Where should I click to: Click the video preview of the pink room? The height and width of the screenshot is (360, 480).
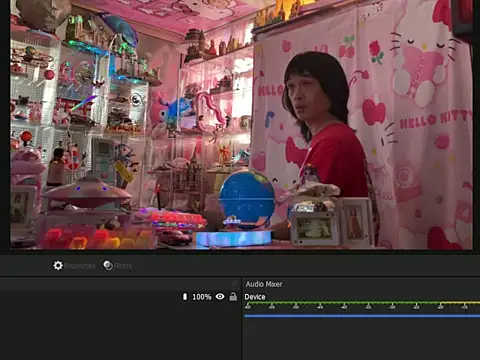pos(241,124)
